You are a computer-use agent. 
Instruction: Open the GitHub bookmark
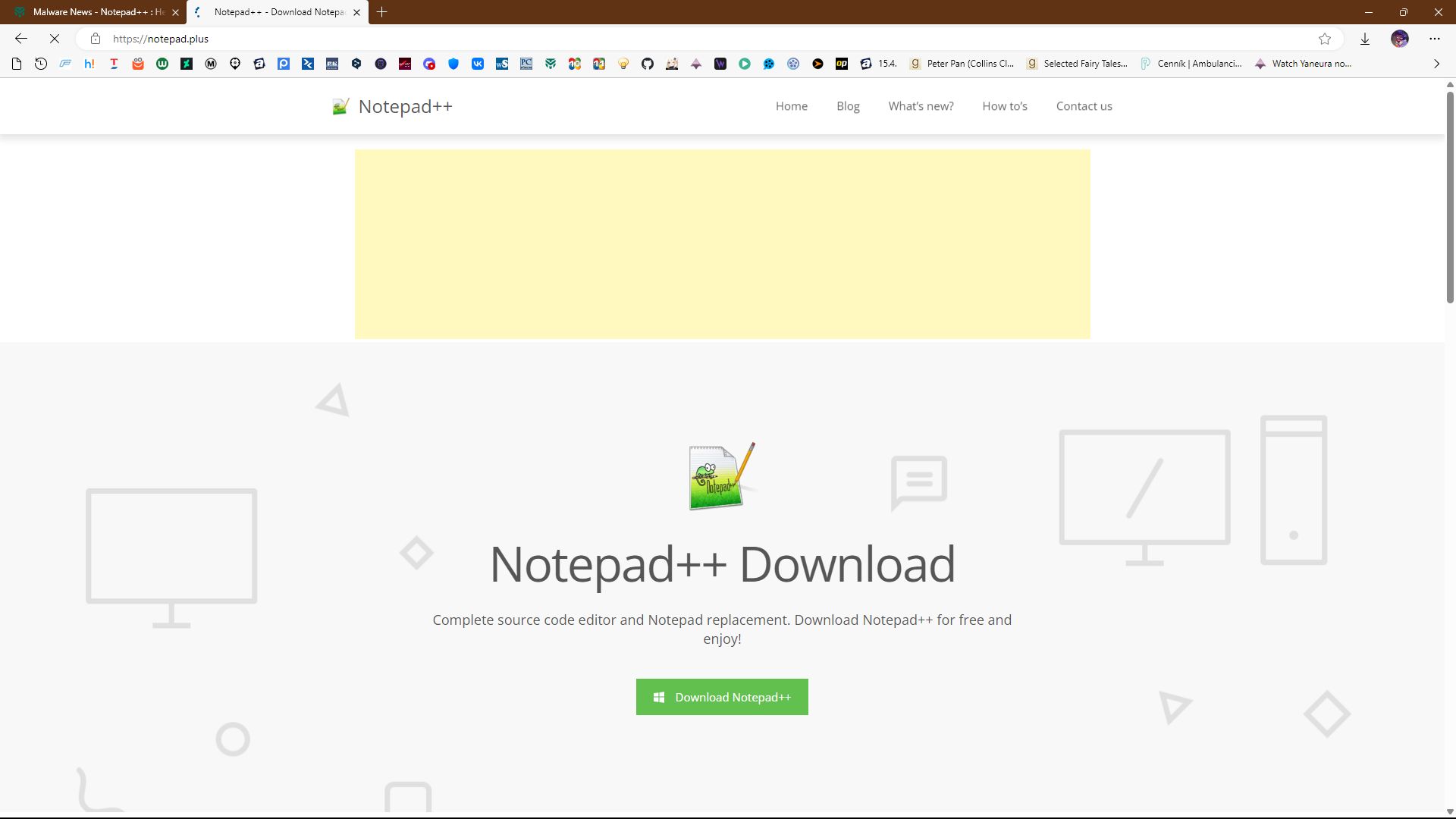648,64
